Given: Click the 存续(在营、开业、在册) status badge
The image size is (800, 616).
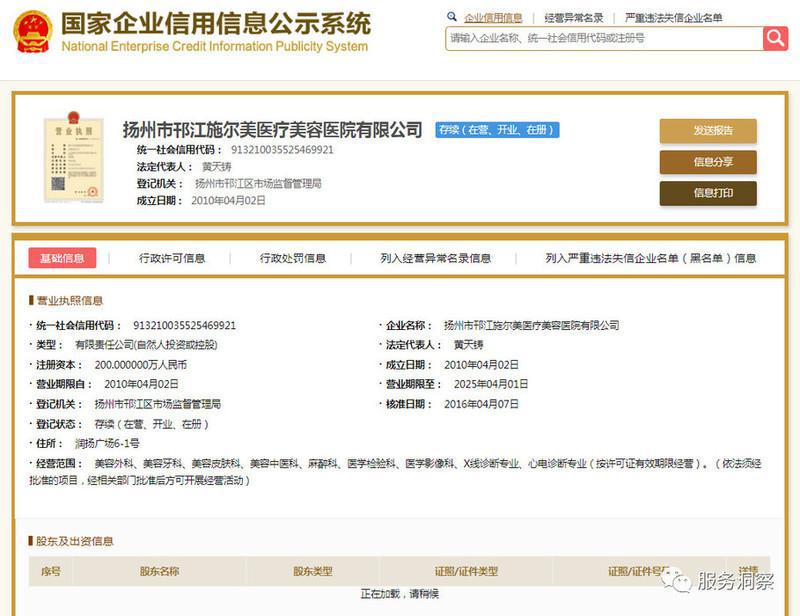Looking at the screenshot, I should click(496, 130).
